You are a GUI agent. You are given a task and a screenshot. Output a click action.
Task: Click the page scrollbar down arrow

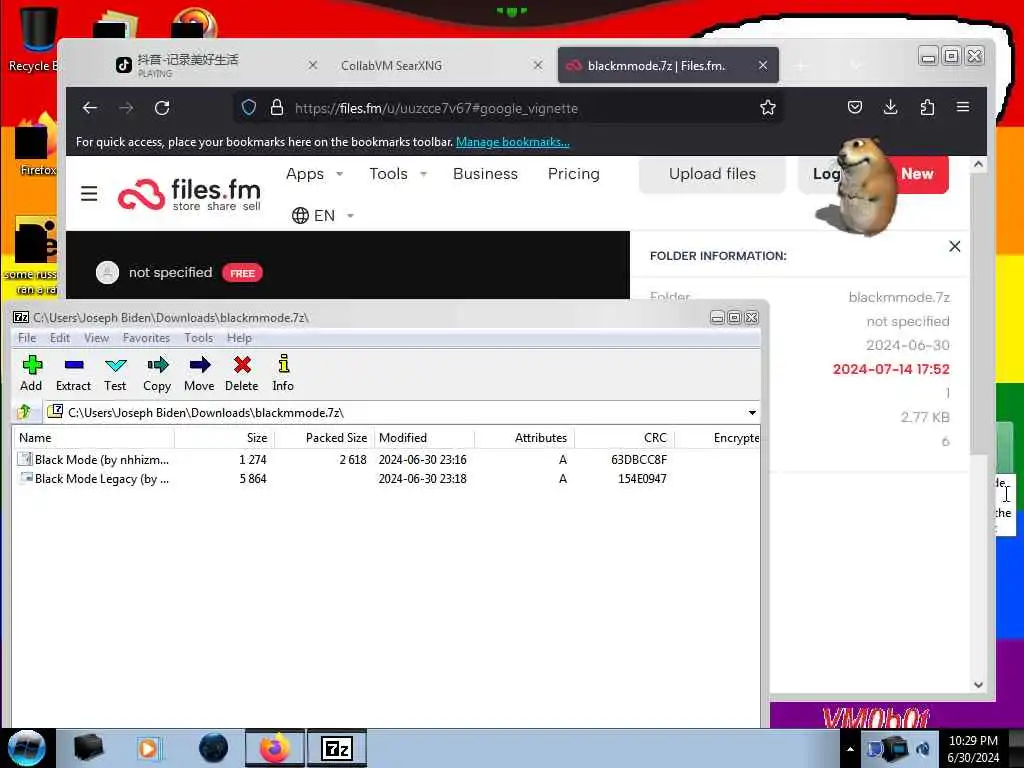coord(978,684)
